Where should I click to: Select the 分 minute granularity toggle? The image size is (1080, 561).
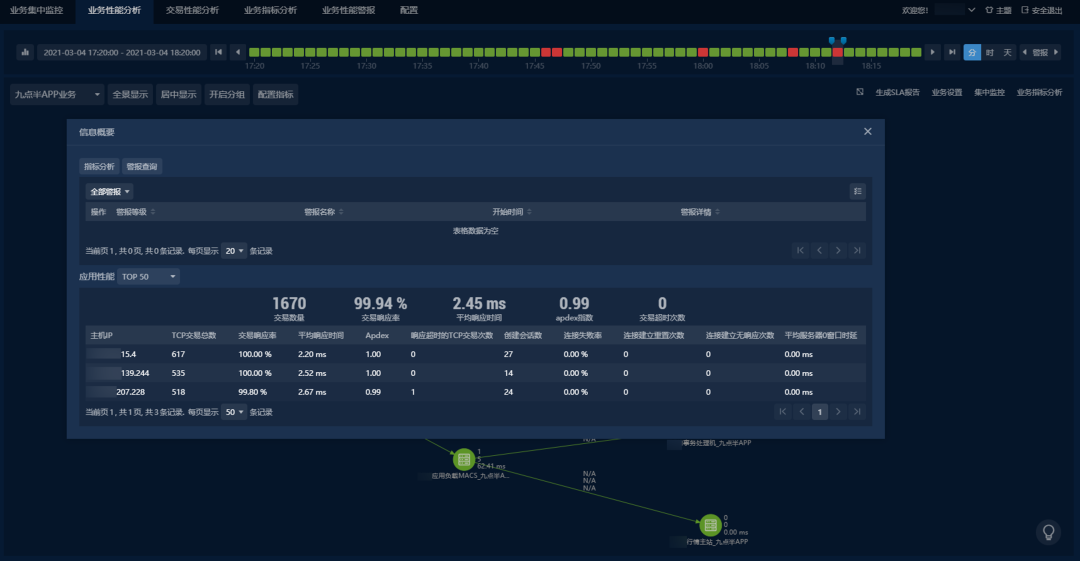[972, 52]
